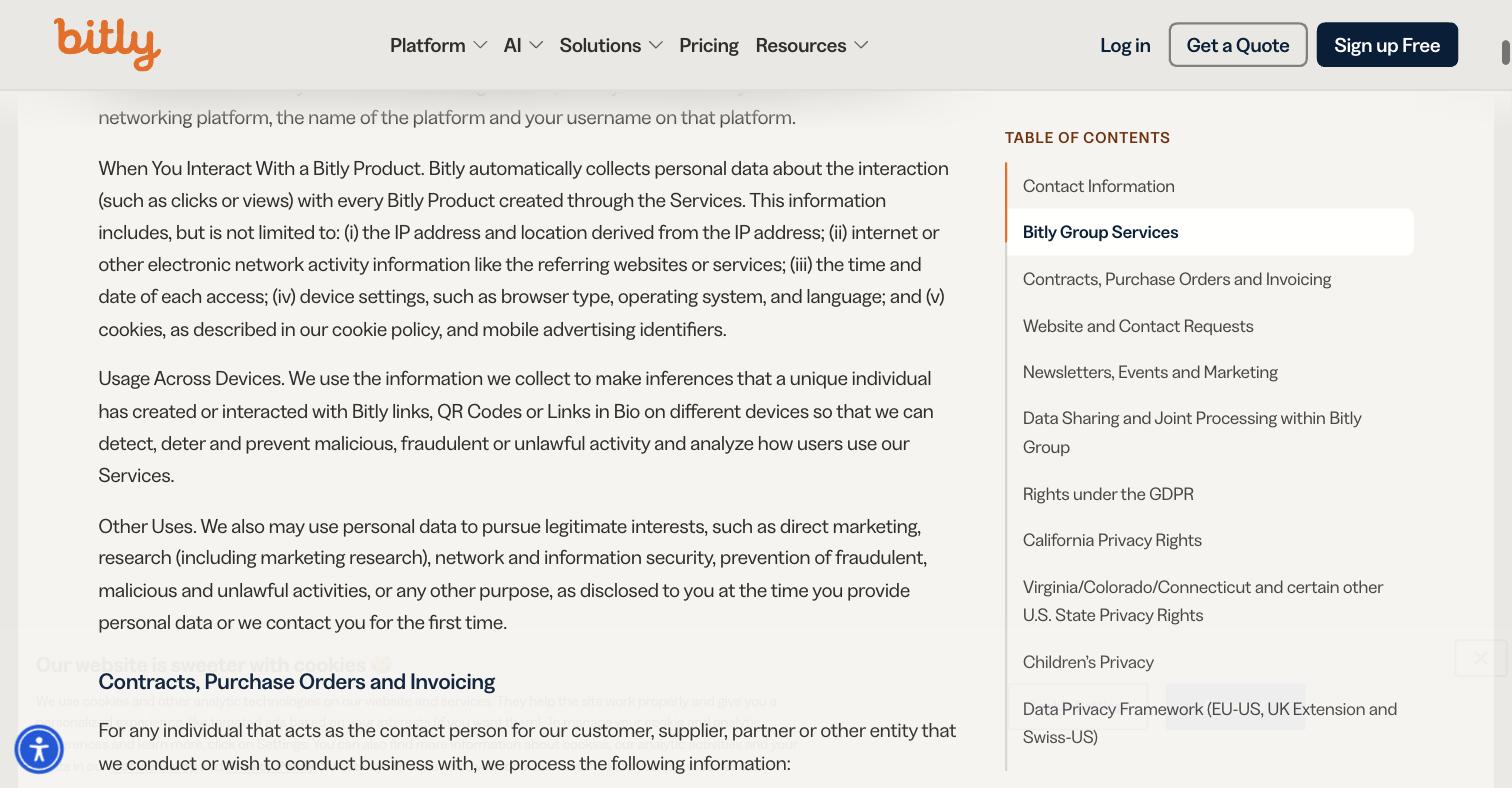
Task: Expand the Resources dropdown menu
Action: pos(812,45)
